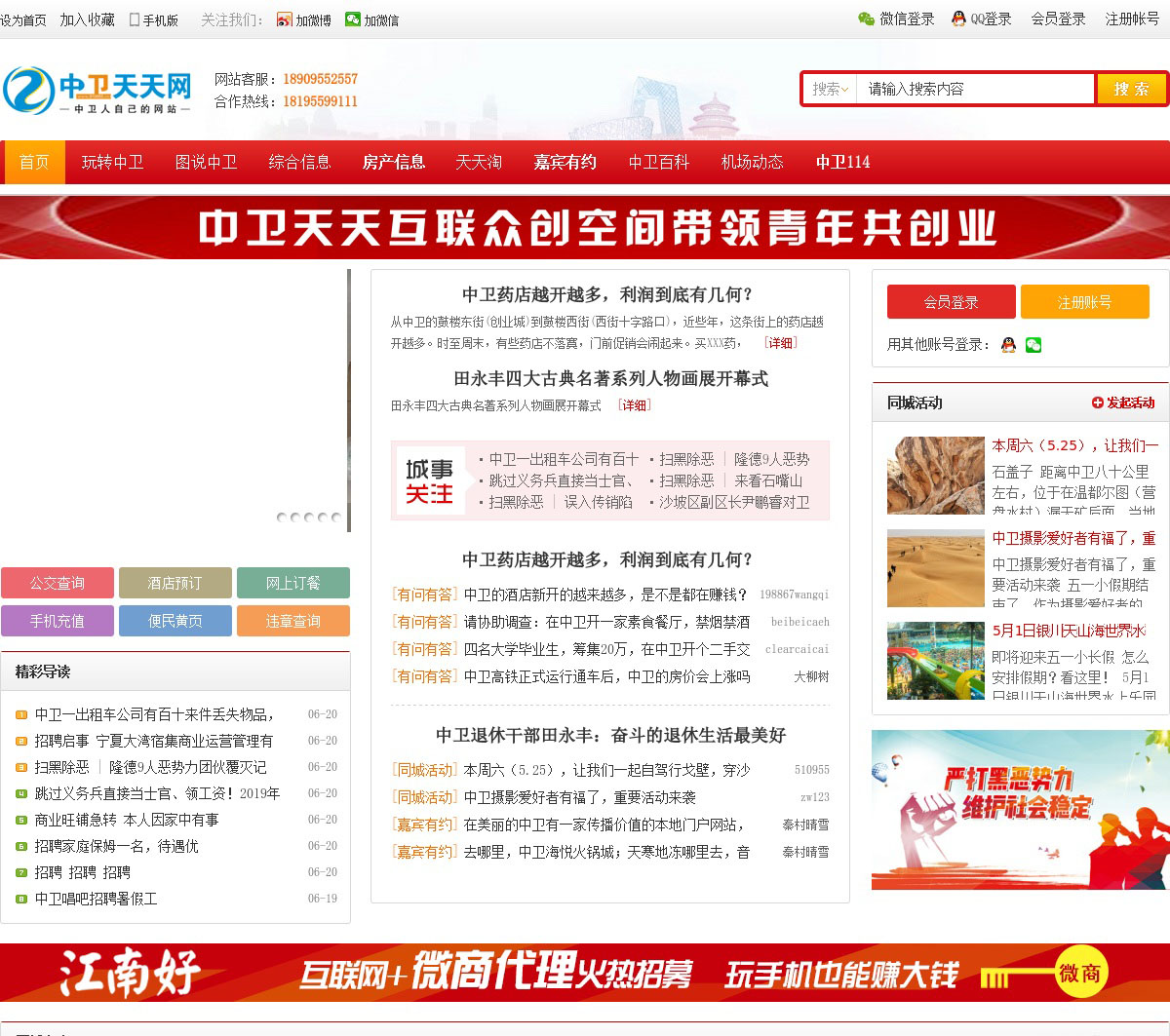Open the 中卫唱吧招聘暑假工 list item
Image resolution: width=1170 pixels, height=1036 pixels.
[x=96, y=899]
